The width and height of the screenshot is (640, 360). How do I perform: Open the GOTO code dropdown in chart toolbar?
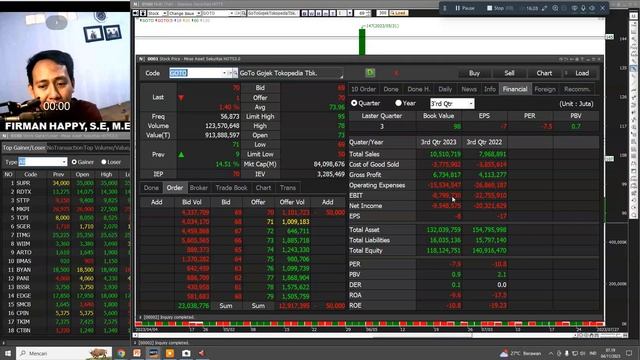(218, 13)
